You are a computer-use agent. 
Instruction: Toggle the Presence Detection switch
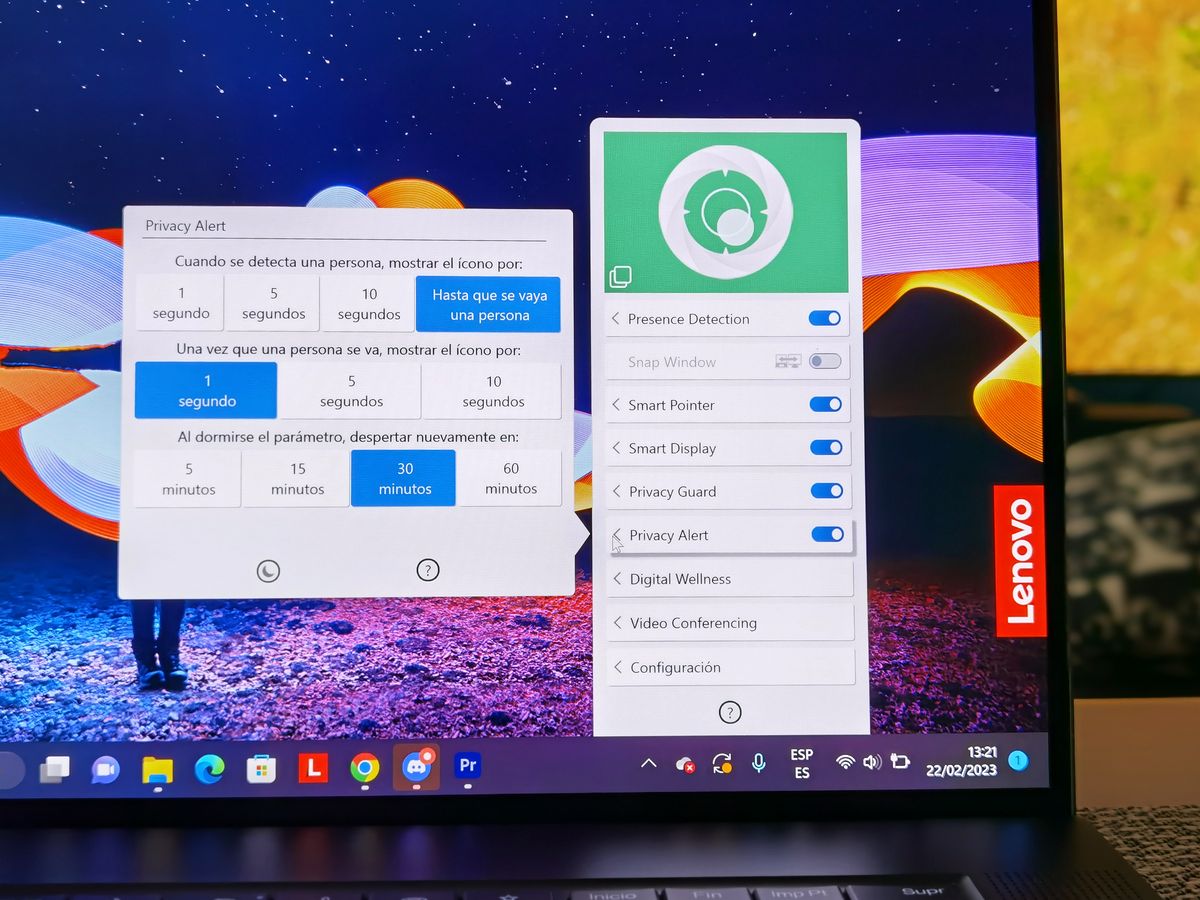[825, 318]
